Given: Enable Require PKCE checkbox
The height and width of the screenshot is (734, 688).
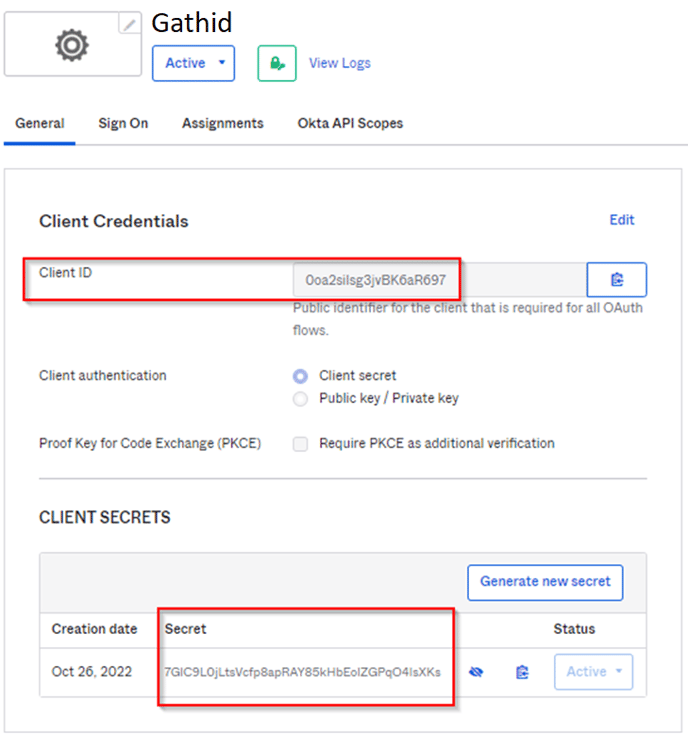Looking at the screenshot, I should pyautogui.click(x=300, y=444).
